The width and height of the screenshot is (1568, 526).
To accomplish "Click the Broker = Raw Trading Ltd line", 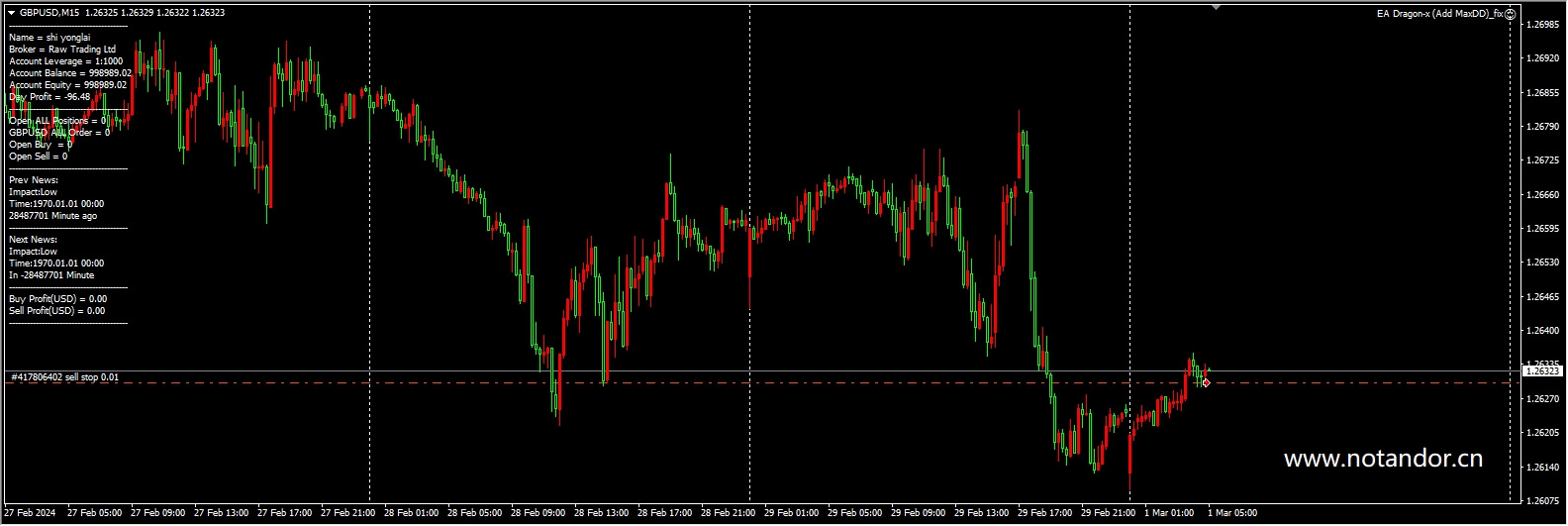I will (x=62, y=50).
